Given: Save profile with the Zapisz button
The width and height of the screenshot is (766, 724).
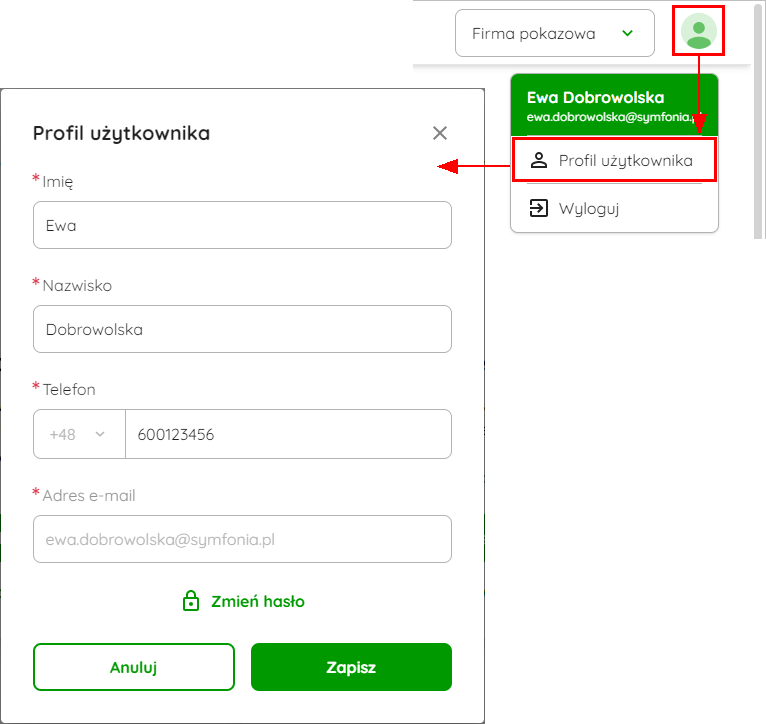Looking at the screenshot, I should click(351, 667).
